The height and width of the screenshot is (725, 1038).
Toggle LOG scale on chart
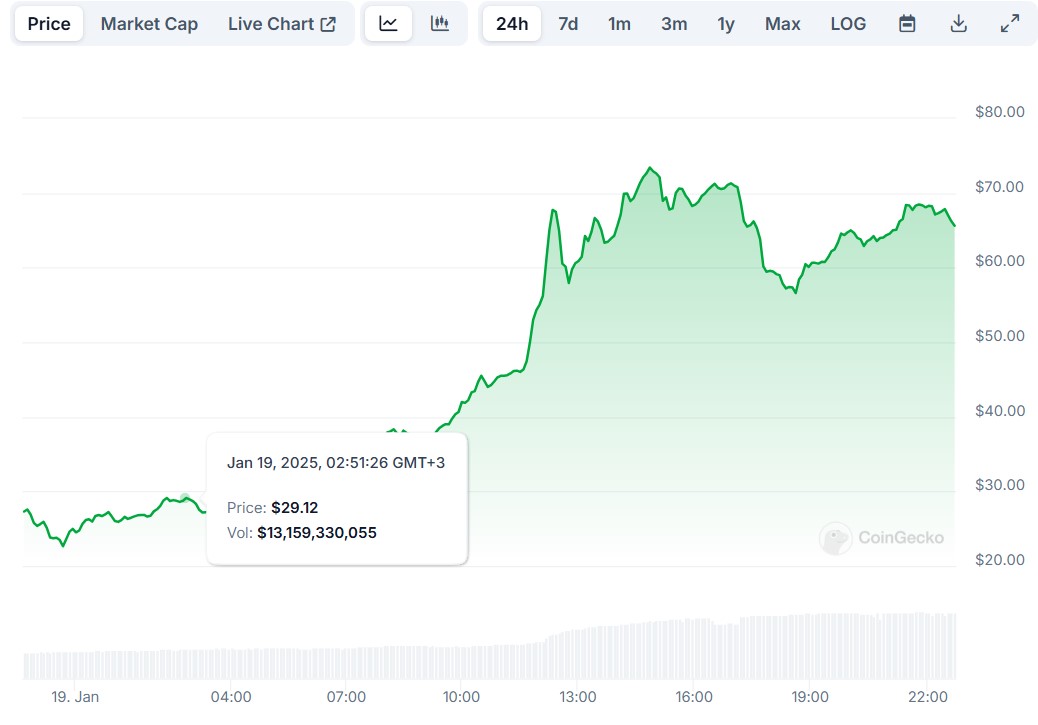coord(848,24)
